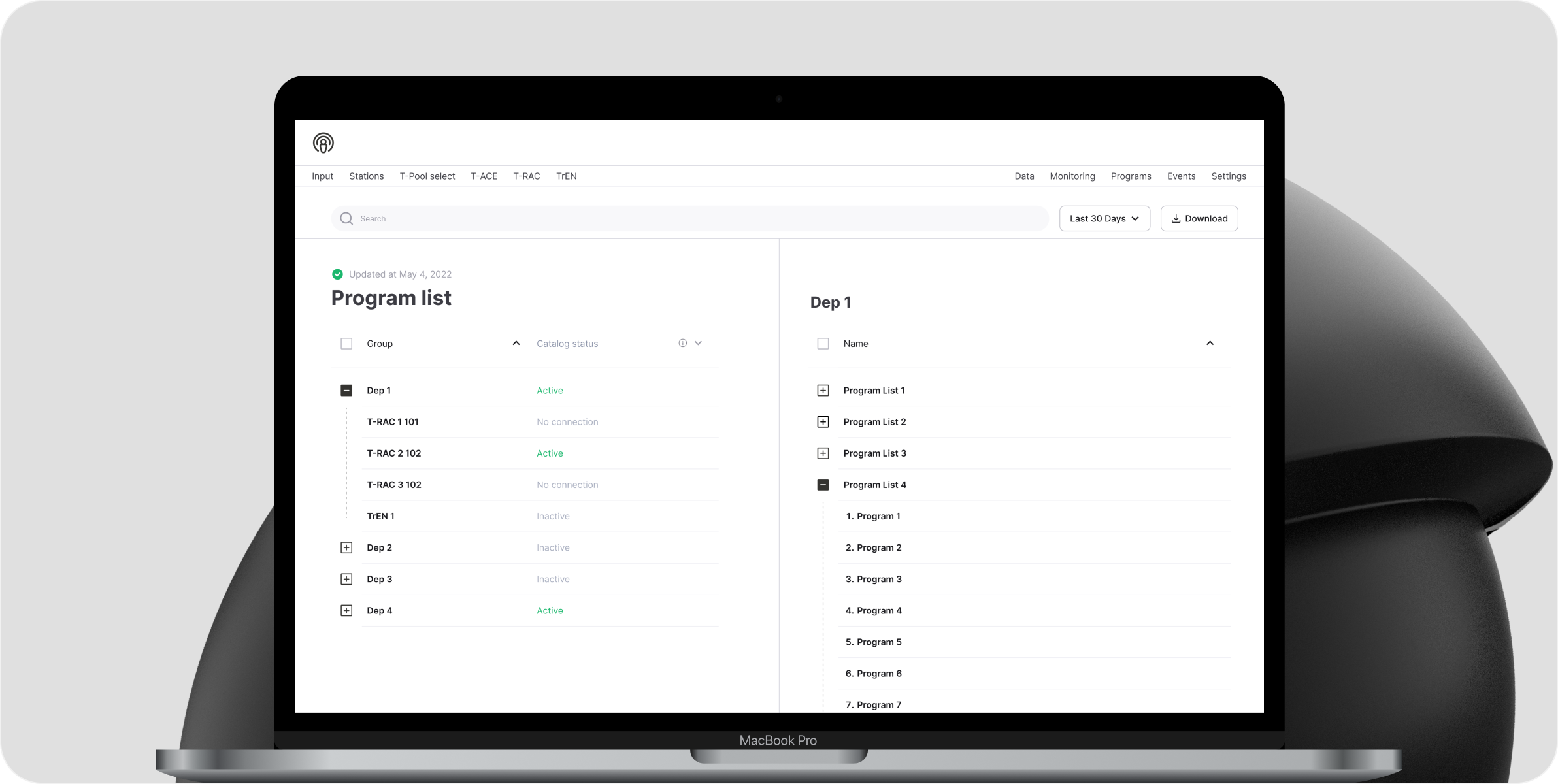The height and width of the screenshot is (784, 1558).
Task: Select the T-RAC 2 102 row
Action: [x=394, y=453]
